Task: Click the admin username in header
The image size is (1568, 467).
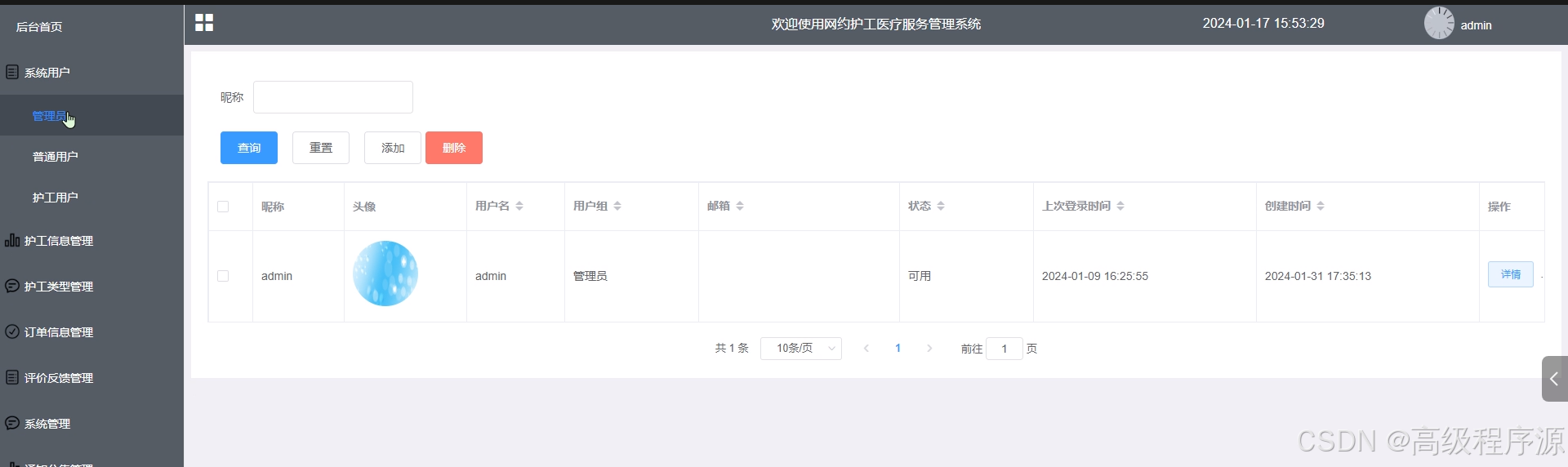Action: pyautogui.click(x=1477, y=25)
